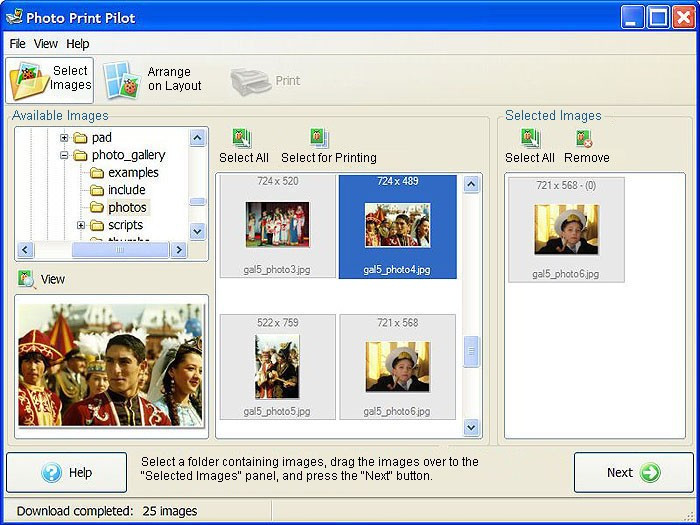
Task: Minimize the Photo Print Pilot window
Action: click(632, 17)
